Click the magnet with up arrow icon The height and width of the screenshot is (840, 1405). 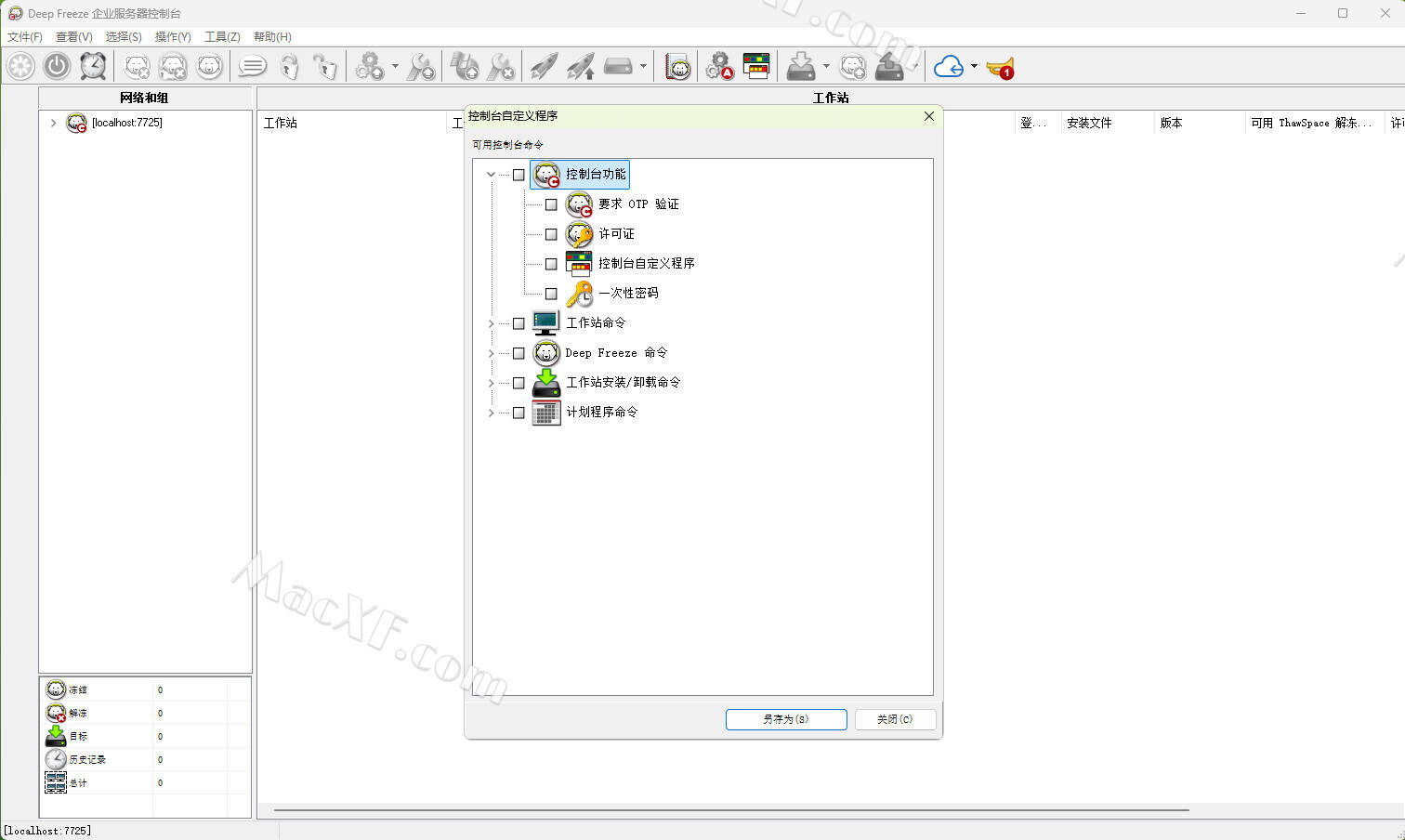(x=465, y=67)
